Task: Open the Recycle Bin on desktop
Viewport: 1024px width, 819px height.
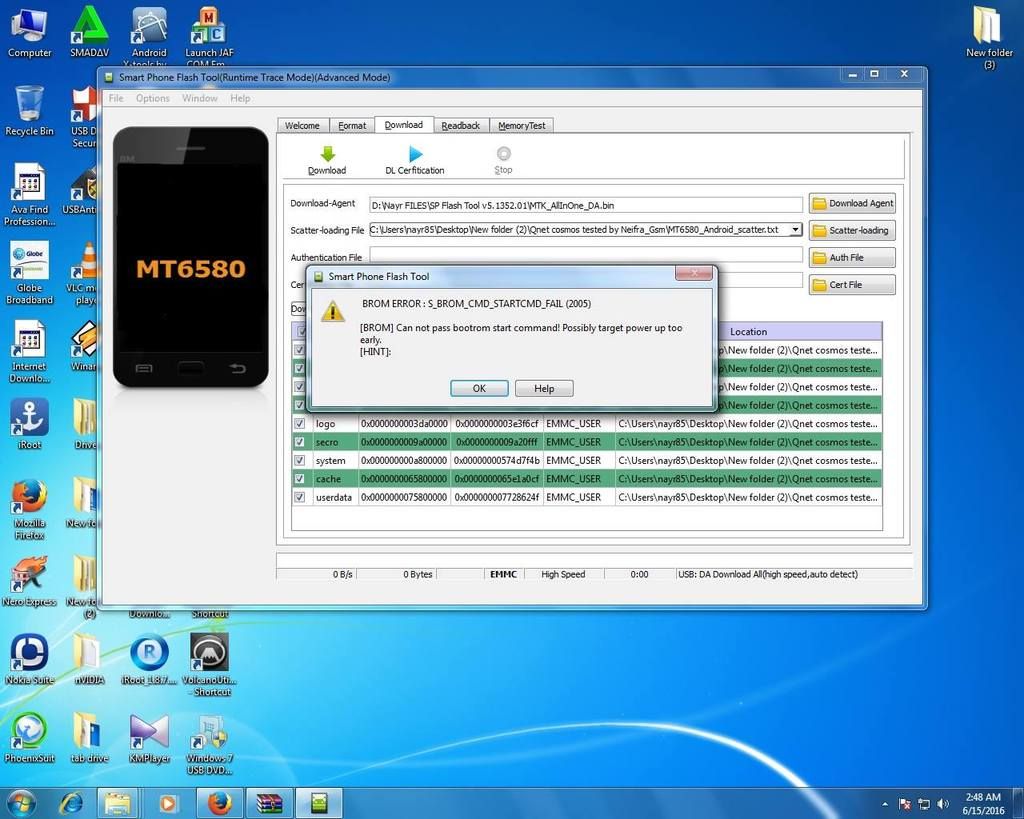Action: pyautogui.click(x=29, y=104)
